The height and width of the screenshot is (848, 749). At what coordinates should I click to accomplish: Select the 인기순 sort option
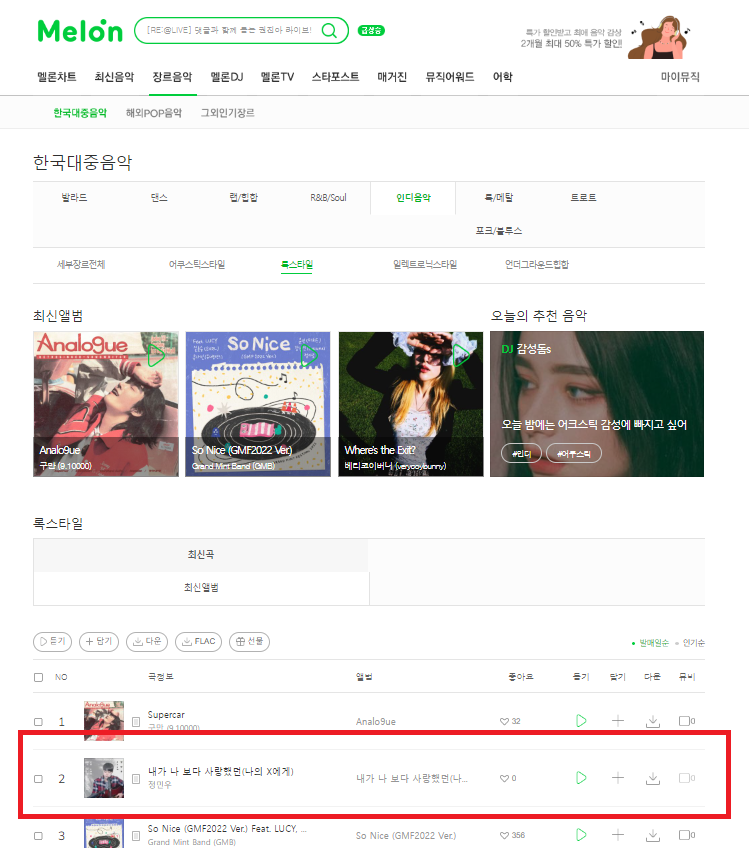pos(693,642)
